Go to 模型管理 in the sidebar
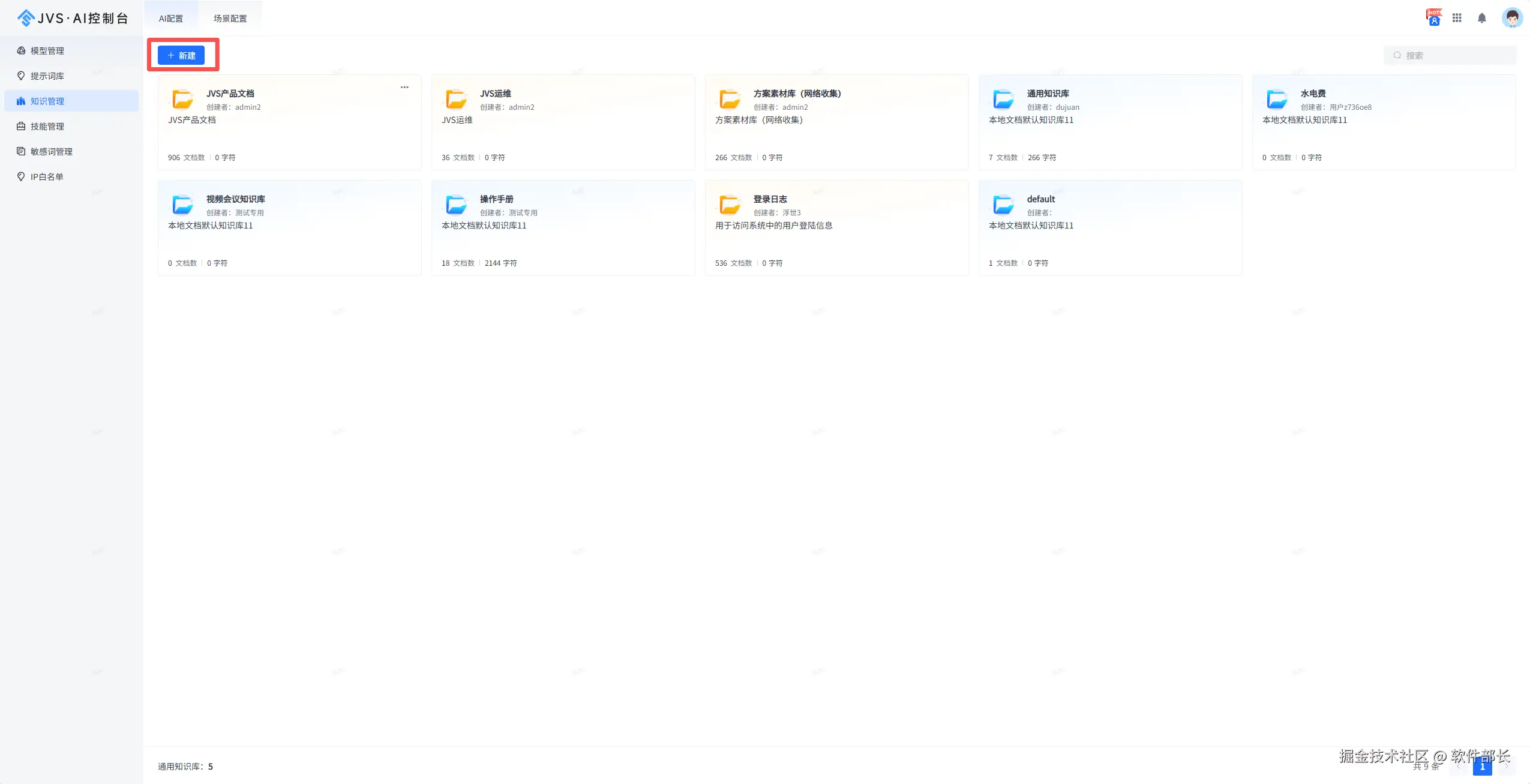 (x=47, y=51)
